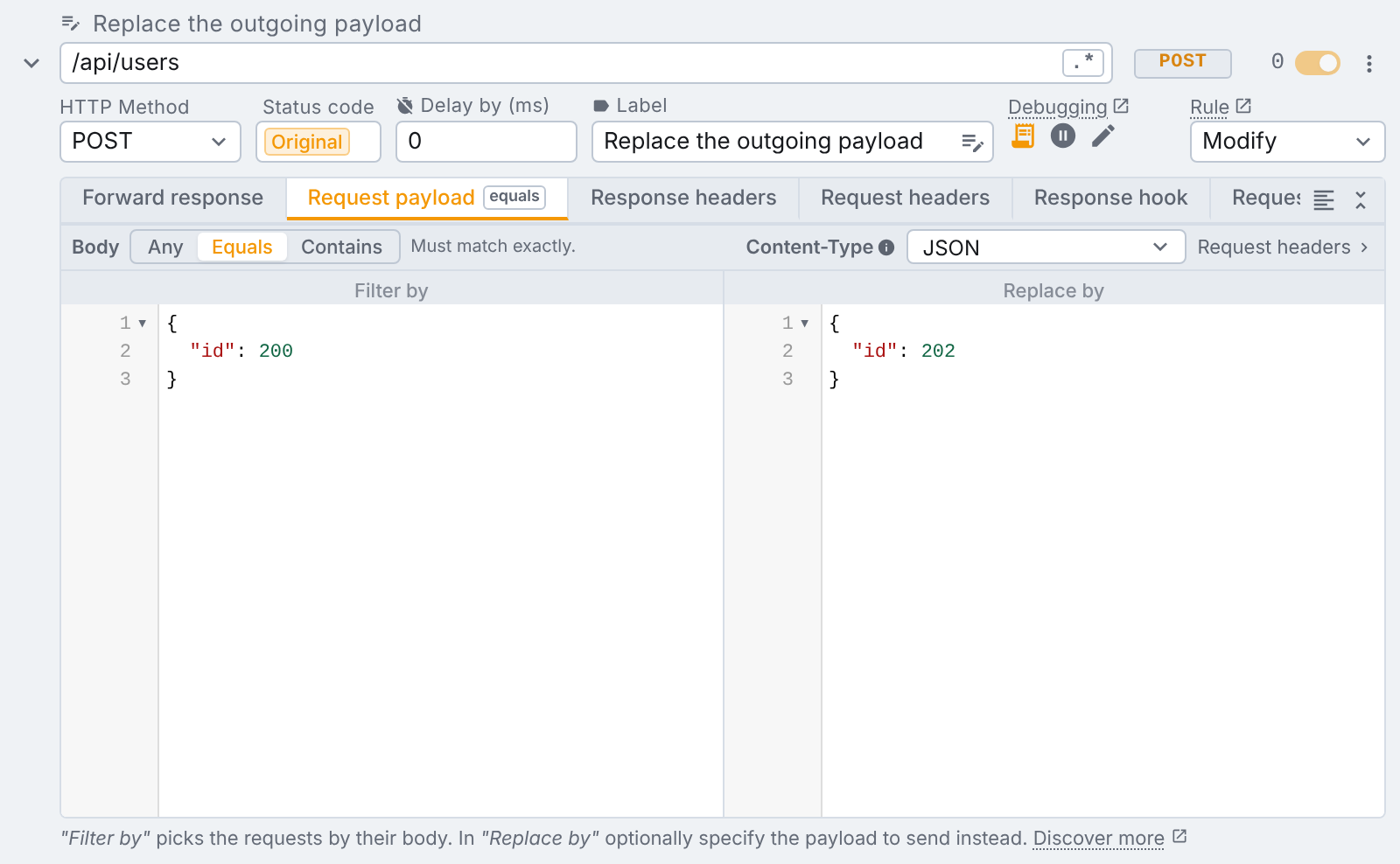Click the orange log receipt debugging icon
The width and height of the screenshot is (1400, 864).
coord(1023,136)
